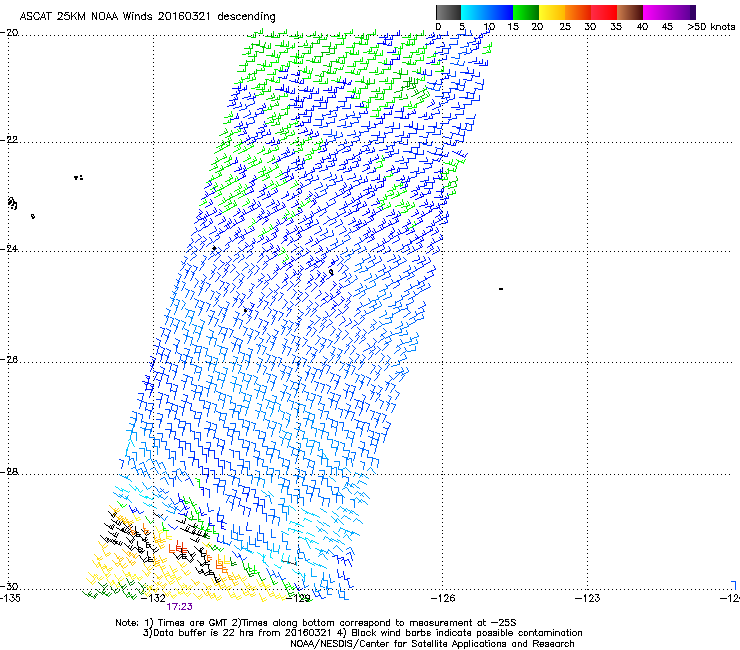The image size is (740, 650).
Task: Click the magenta 40-45 knots legend segment
Action: [656, 12]
